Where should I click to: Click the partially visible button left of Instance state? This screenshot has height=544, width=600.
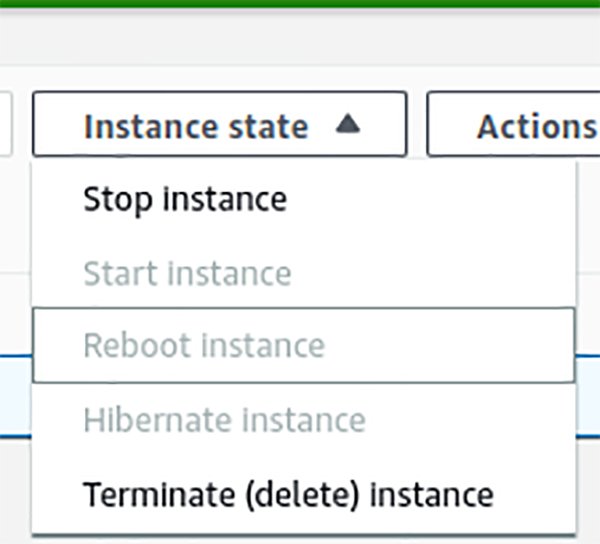click(x=5, y=125)
